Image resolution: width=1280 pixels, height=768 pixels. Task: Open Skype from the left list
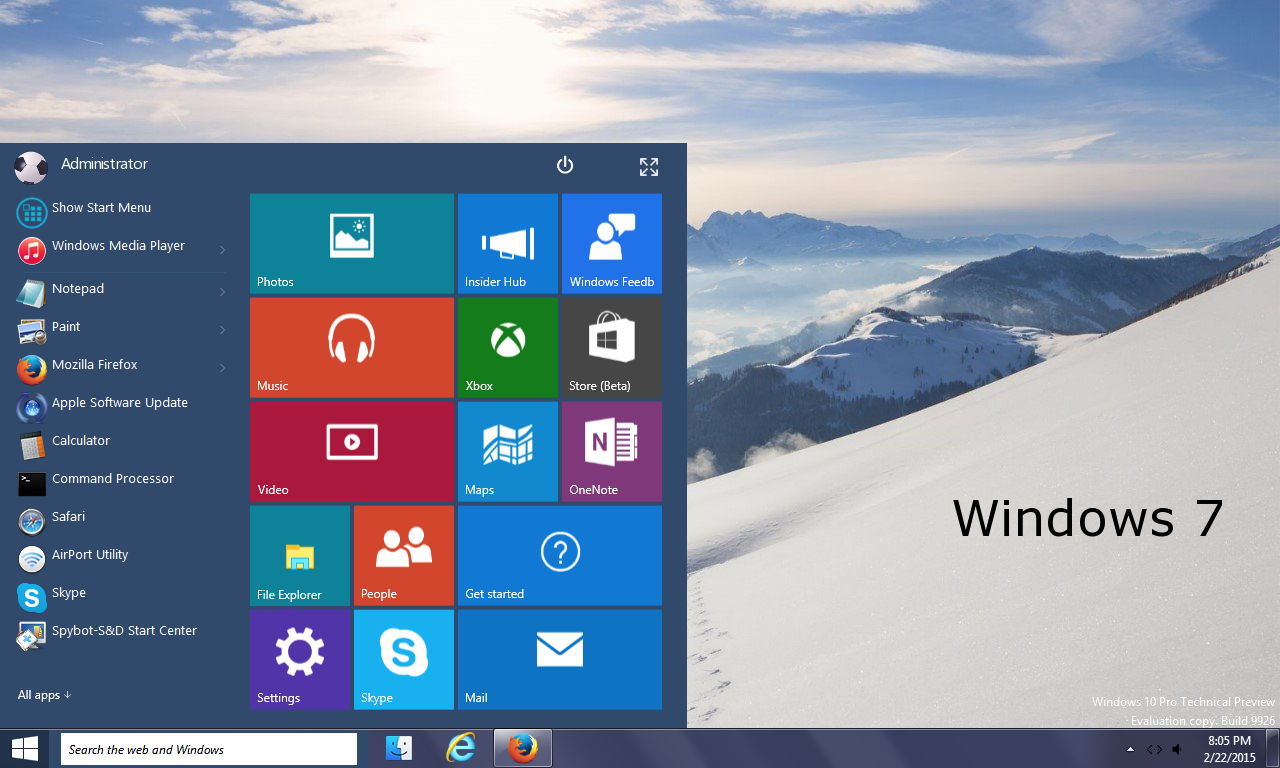click(x=120, y=596)
